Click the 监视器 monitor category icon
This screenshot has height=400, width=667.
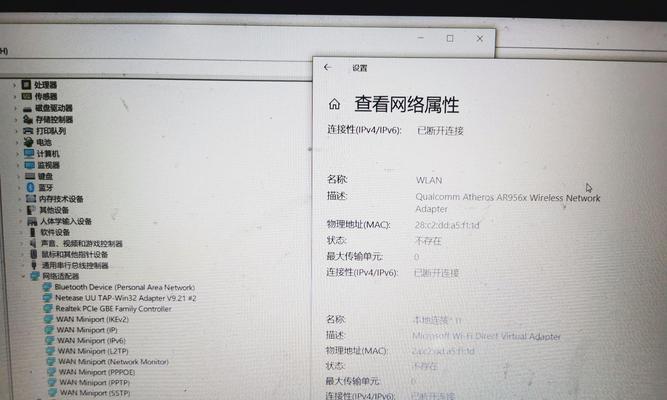coord(30,165)
